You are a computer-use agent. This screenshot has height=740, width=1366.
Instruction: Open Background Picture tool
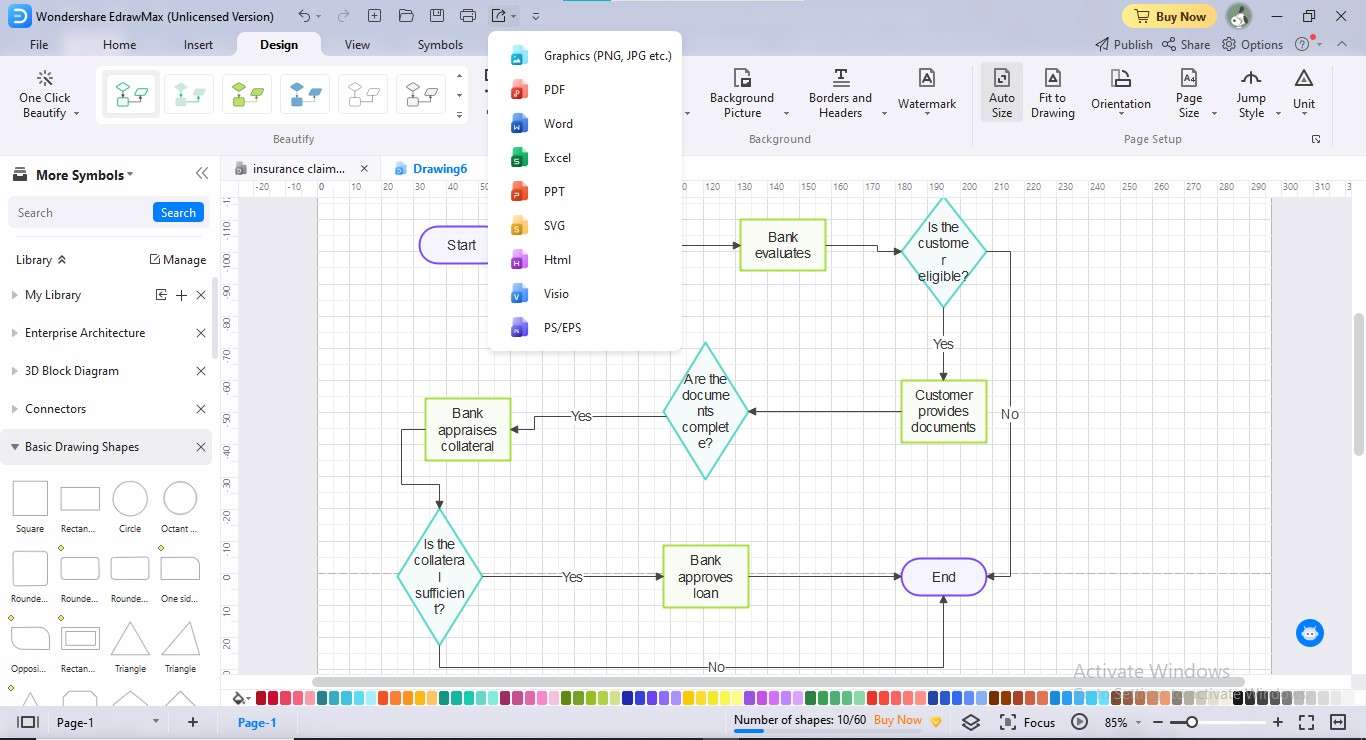coord(742,95)
